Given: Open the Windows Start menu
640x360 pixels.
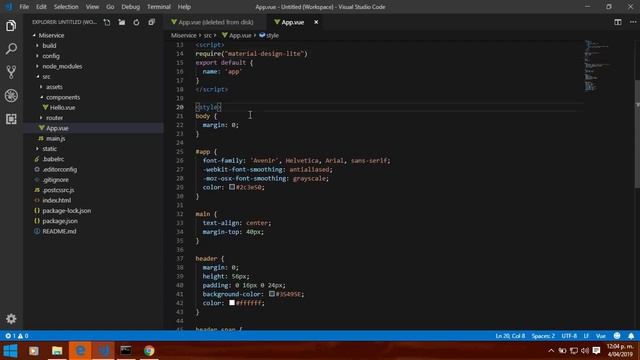Looking at the screenshot, I should coord(11,351).
